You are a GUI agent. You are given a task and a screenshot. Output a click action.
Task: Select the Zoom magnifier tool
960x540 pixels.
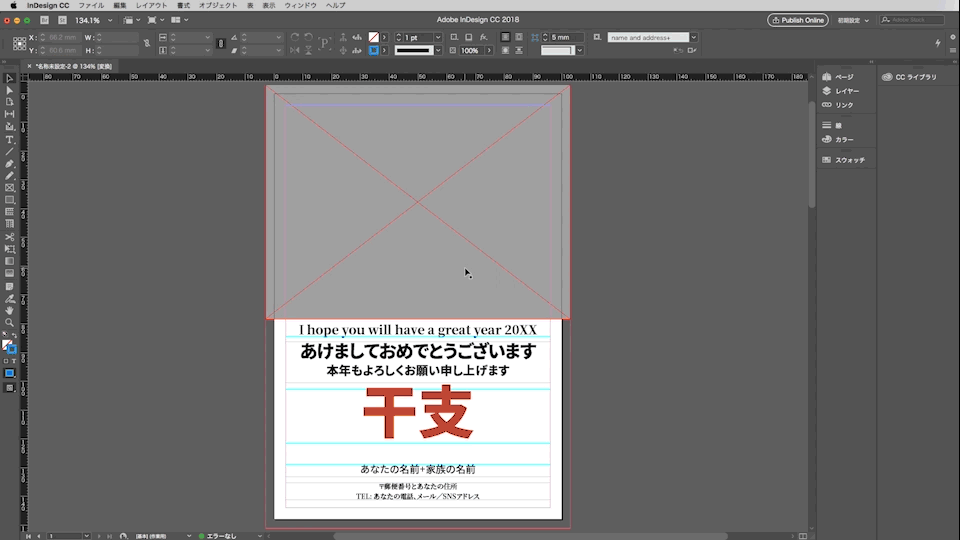pos(10,322)
